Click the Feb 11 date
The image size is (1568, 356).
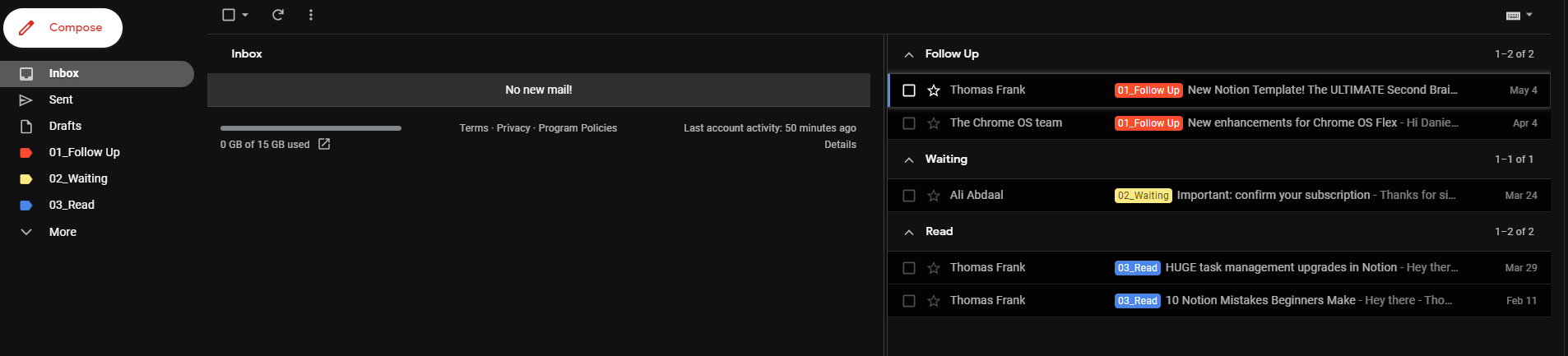click(x=1522, y=301)
